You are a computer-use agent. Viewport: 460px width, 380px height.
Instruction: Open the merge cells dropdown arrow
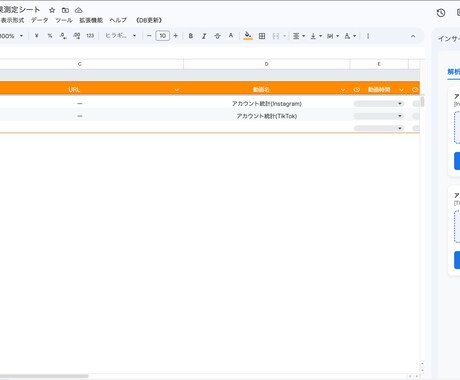(284, 36)
